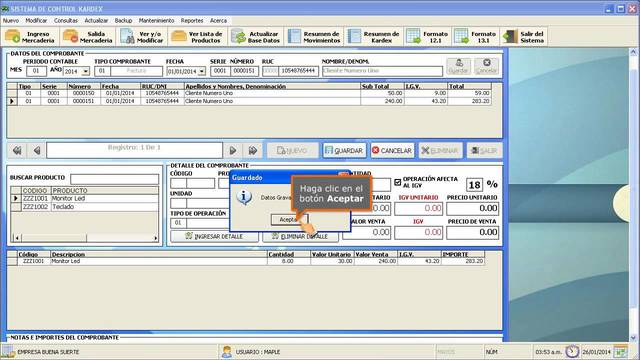The image size is (640, 360).
Task: Open the Formato 13.1 report
Action: 476,37
